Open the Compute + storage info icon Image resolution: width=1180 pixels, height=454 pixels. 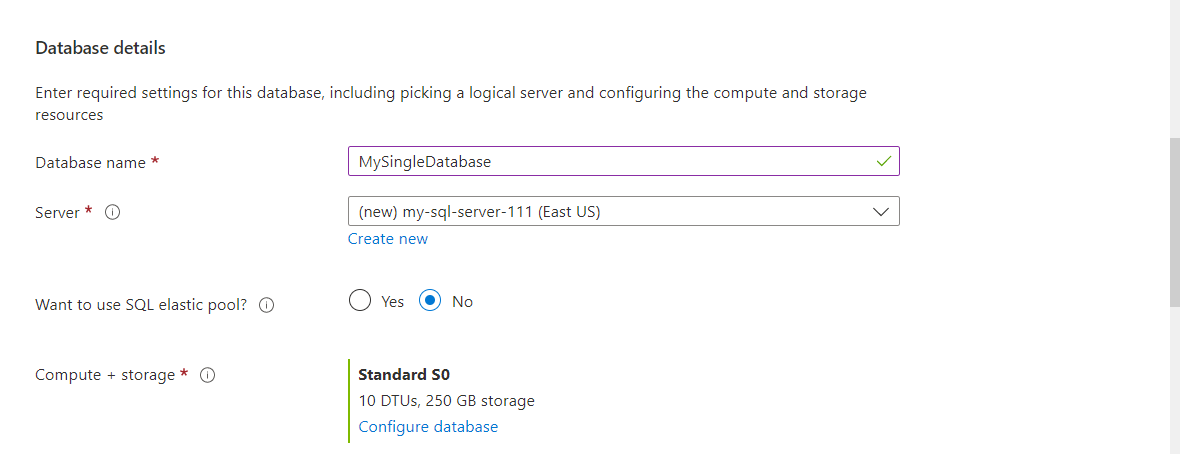tap(208, 374)
